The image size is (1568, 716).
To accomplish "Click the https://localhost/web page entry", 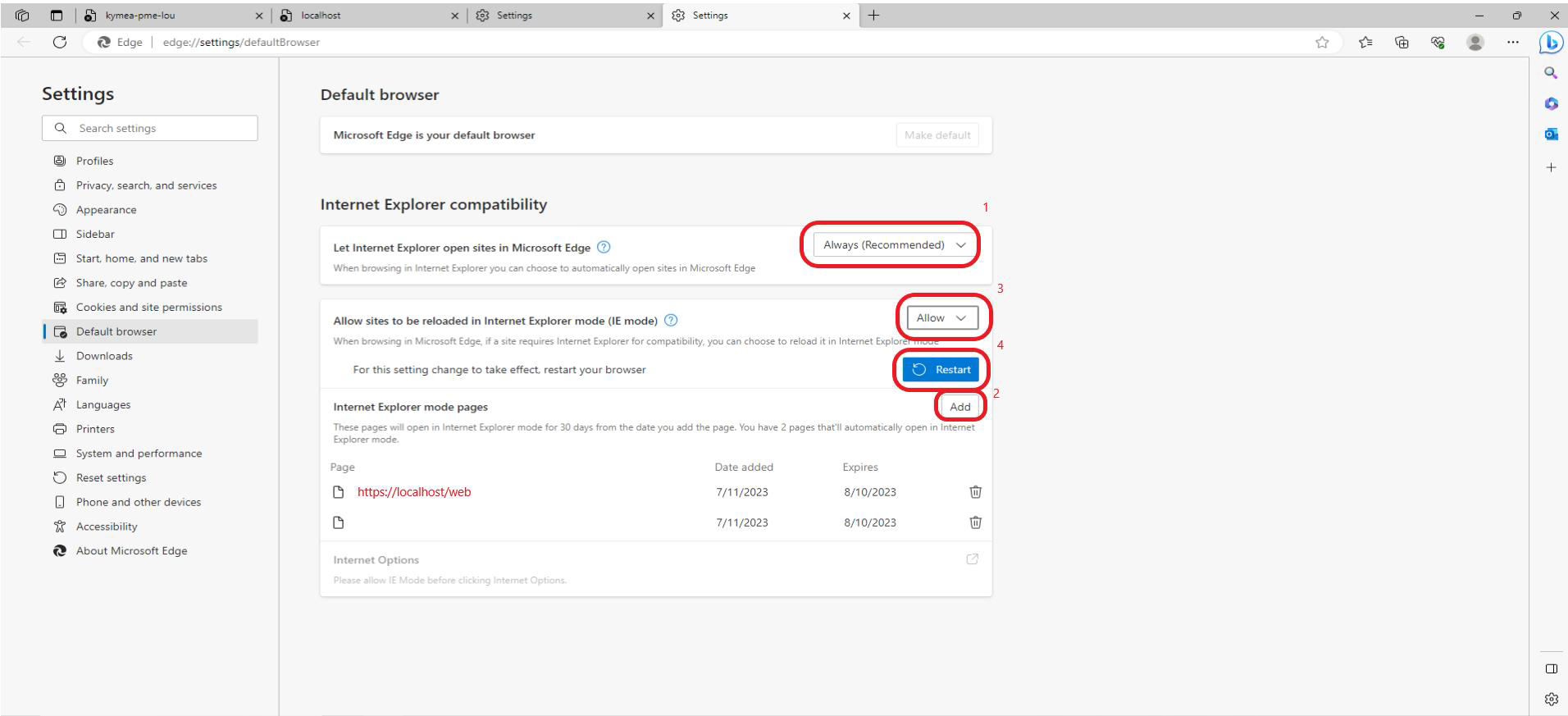I will [x=414, y=492].
